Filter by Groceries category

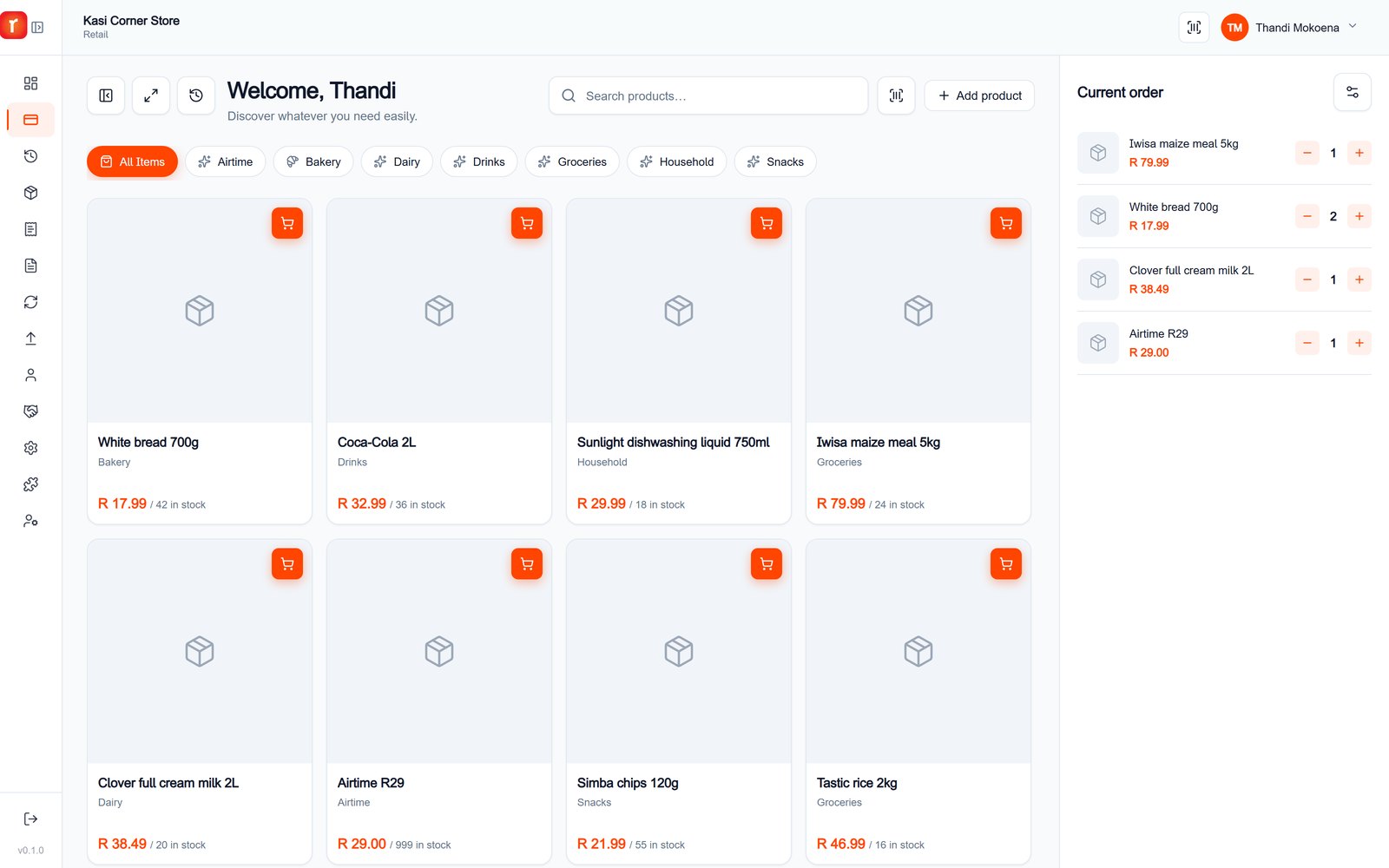pyautogui.click(x=572, y=161)
